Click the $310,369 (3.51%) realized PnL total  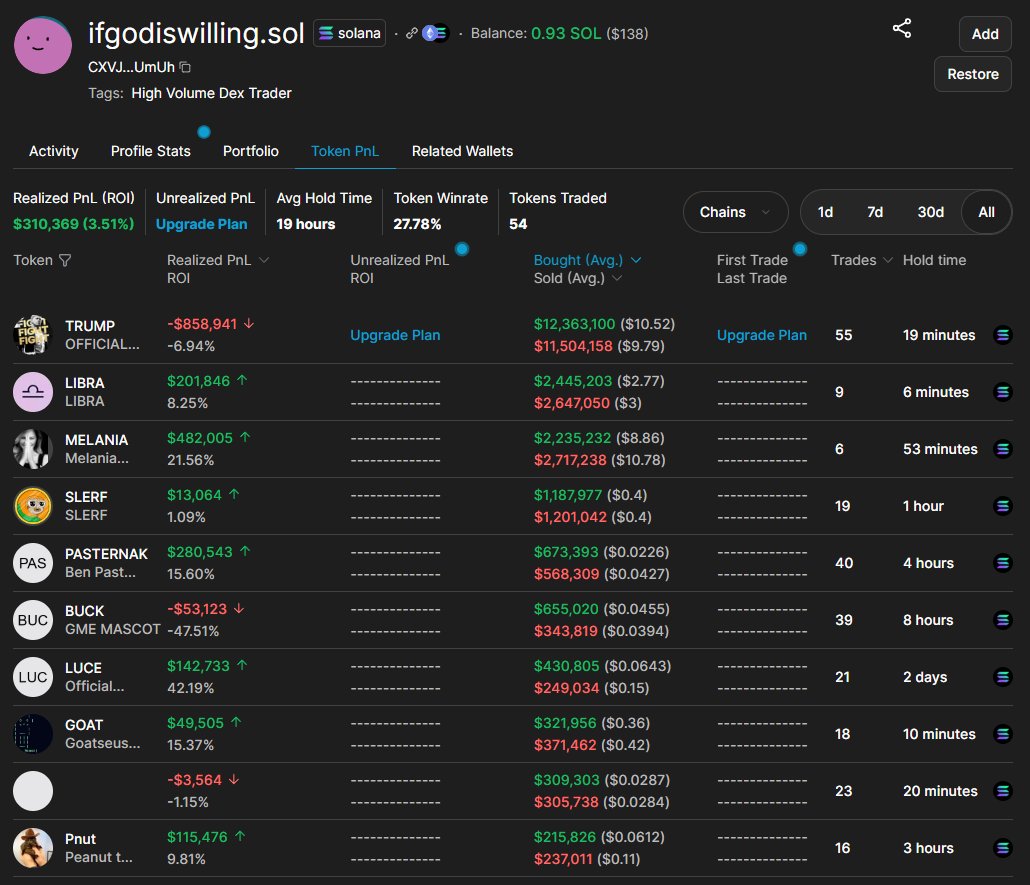pyautogui.click(x=74, y=224)
